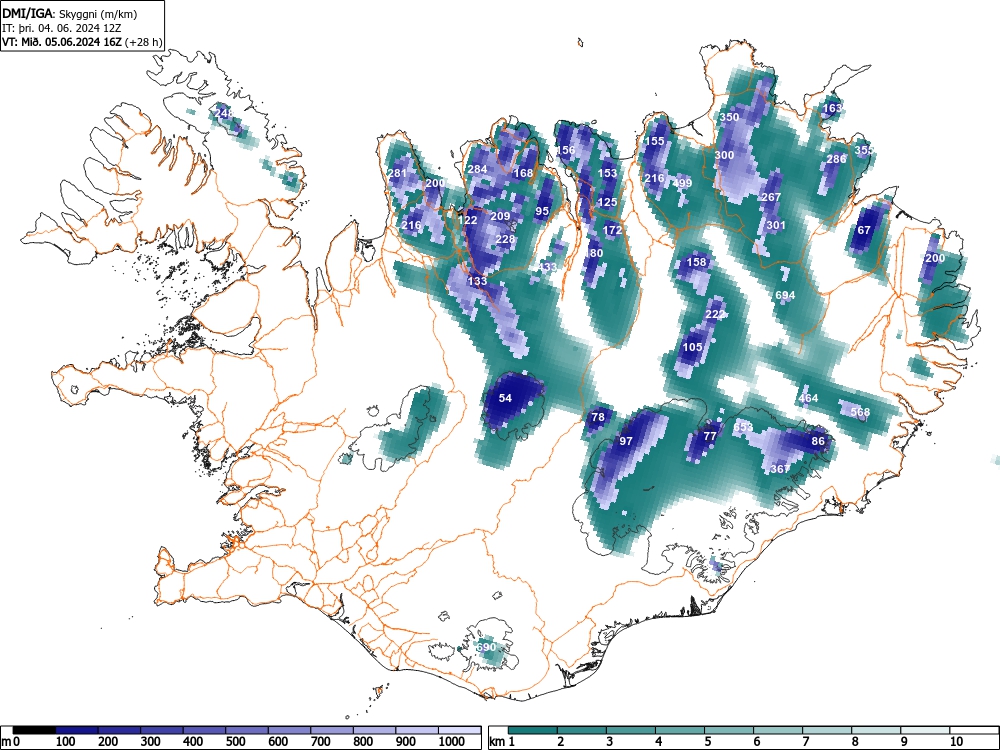Select the 694 visibility value
The image size is (1000, 750).
click(785, 295)
